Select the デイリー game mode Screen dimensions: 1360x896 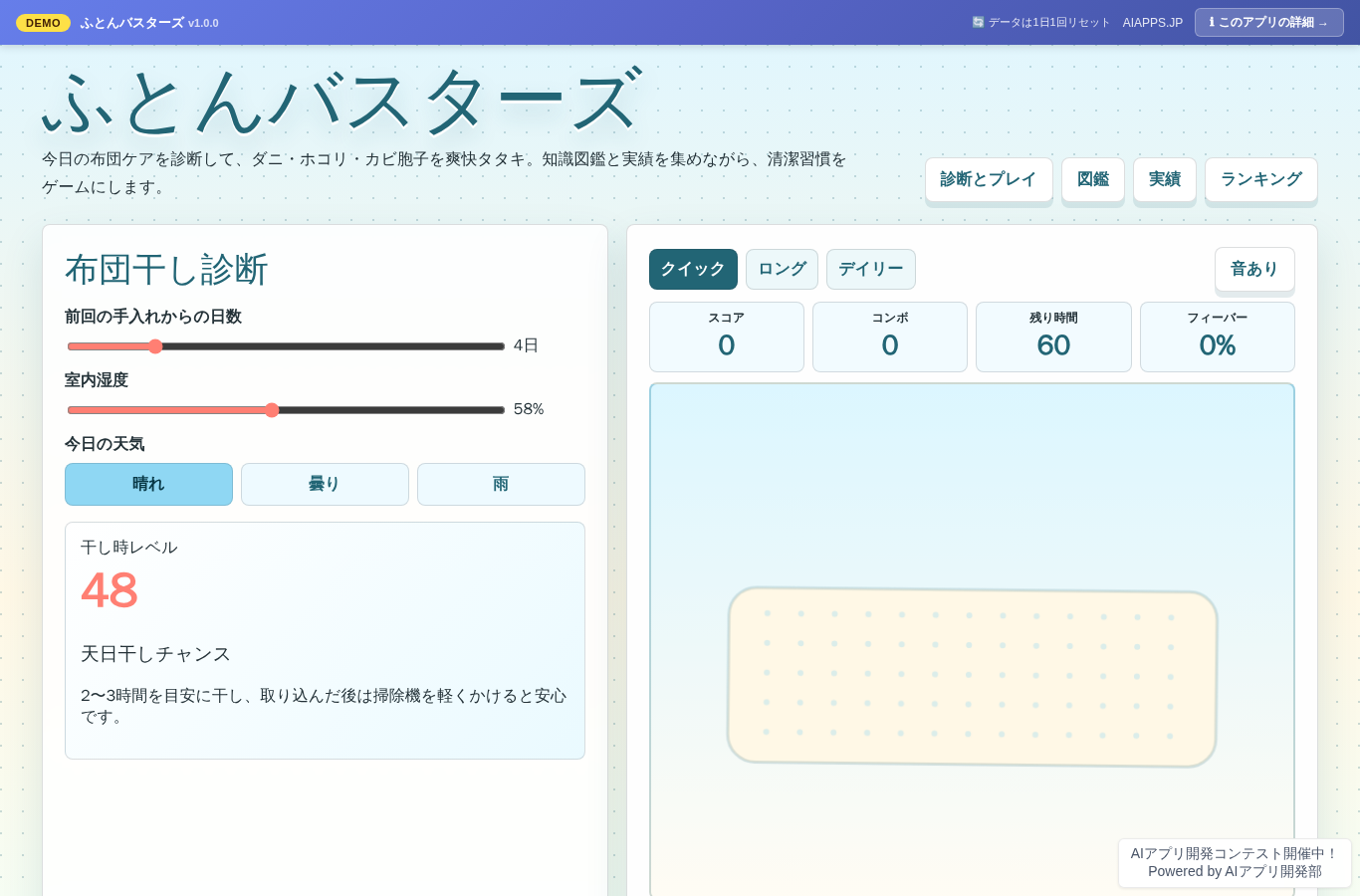tap(871, 269)
